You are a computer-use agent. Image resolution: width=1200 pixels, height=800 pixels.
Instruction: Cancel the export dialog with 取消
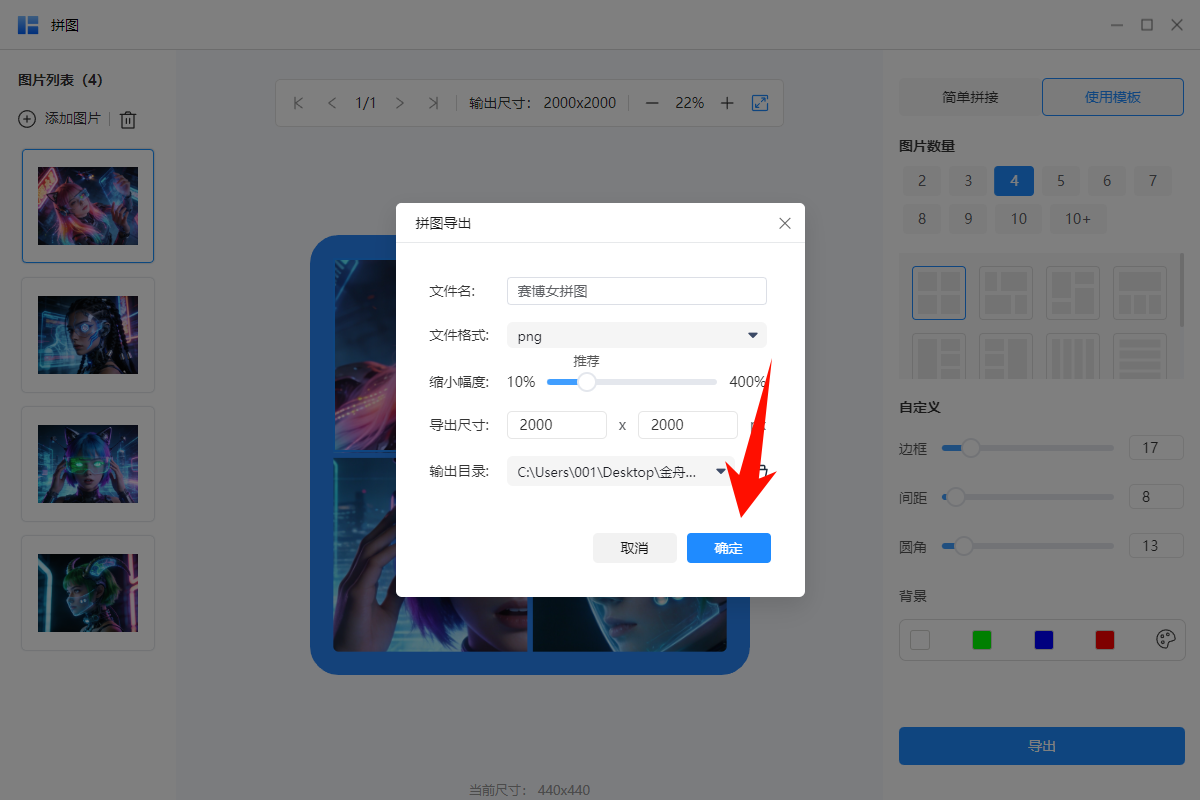[634, 547]
